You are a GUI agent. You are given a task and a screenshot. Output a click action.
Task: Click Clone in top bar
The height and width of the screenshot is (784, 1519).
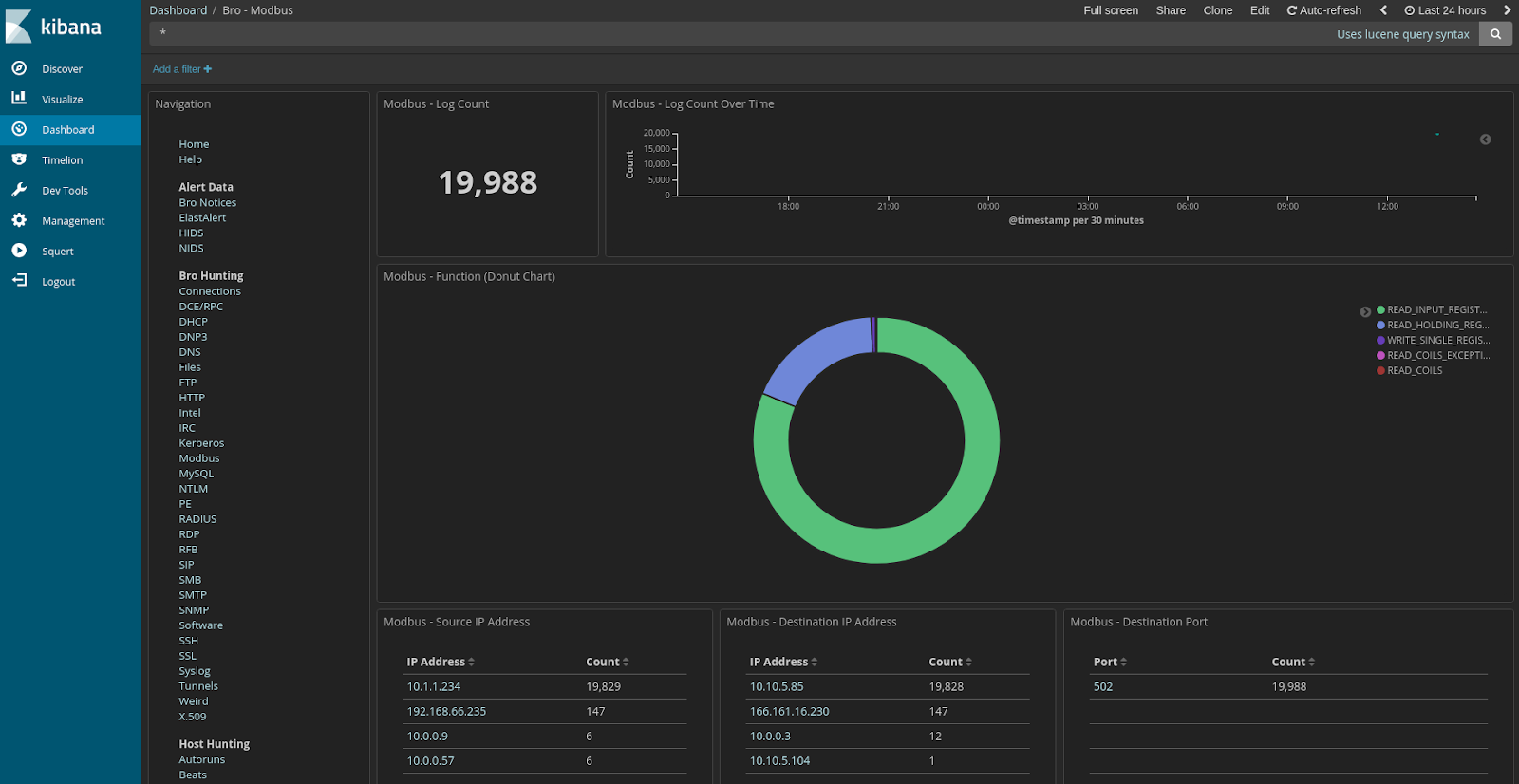click(1218, 10)
